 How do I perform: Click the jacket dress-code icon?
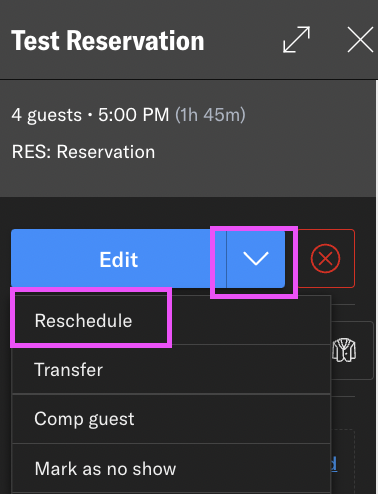click(x=344, y=350)
